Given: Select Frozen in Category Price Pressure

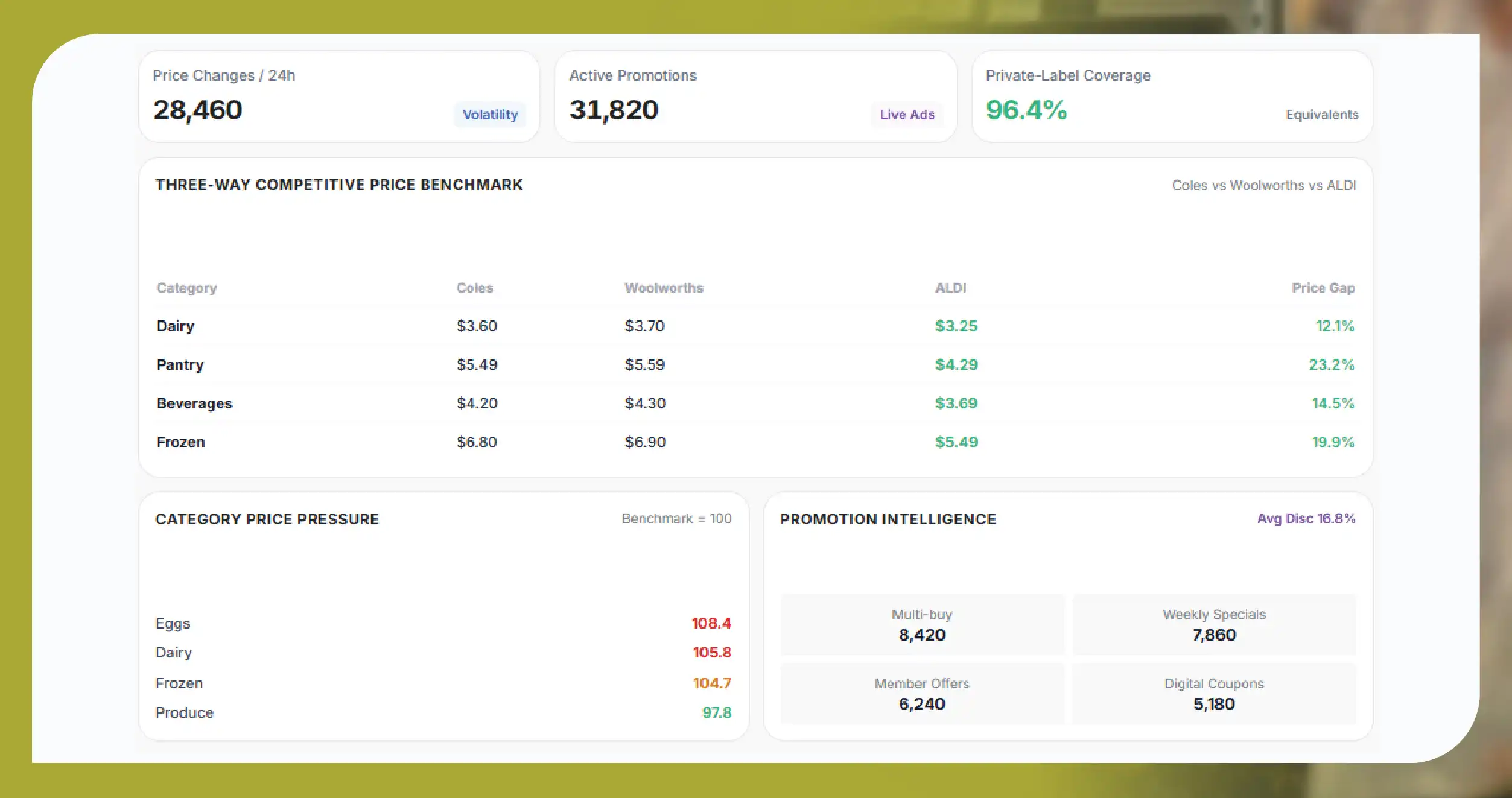Looking at the screenshot, I should point(443,683).
